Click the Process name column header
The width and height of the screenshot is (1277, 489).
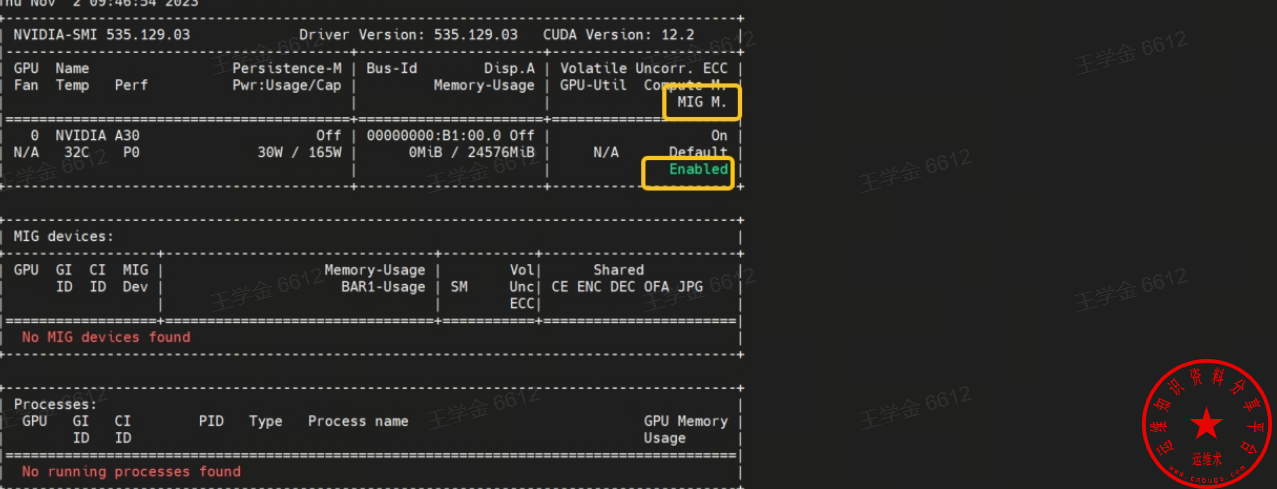coord(358,421)
